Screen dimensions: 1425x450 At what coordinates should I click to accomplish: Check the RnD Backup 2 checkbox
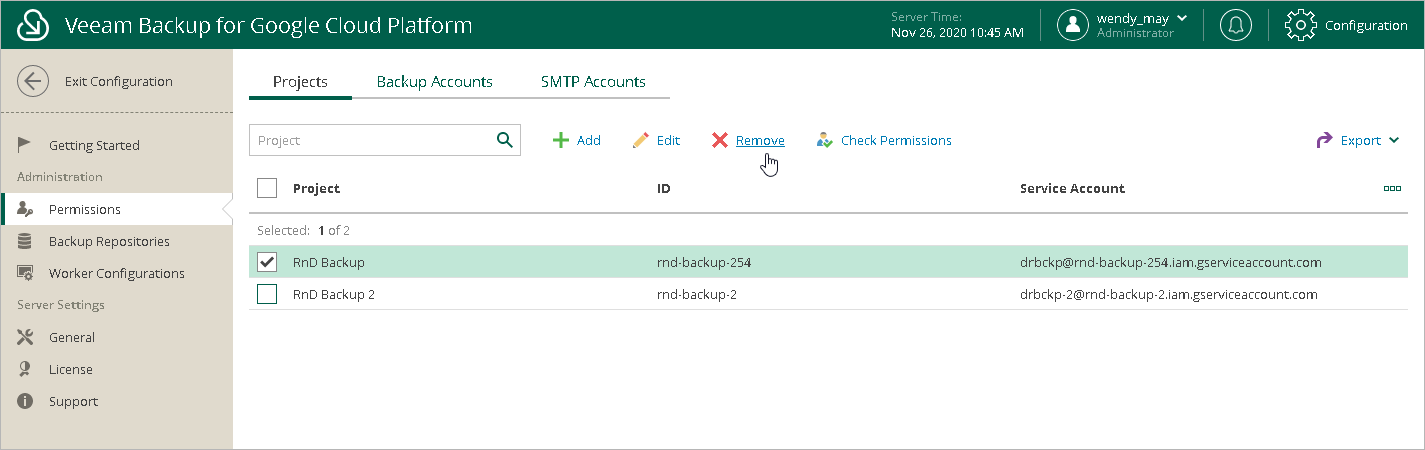[267, 295]
